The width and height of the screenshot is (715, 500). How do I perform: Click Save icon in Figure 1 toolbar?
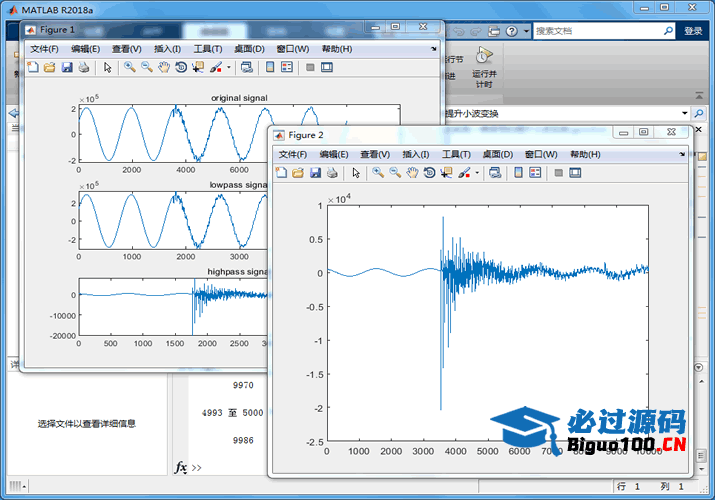click(x=67, y=67)
